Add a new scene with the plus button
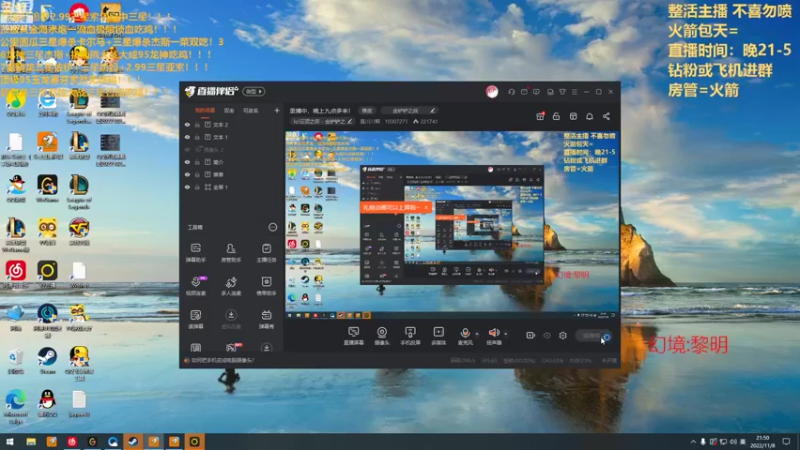 pyautogui.click(x=277, y=110)
